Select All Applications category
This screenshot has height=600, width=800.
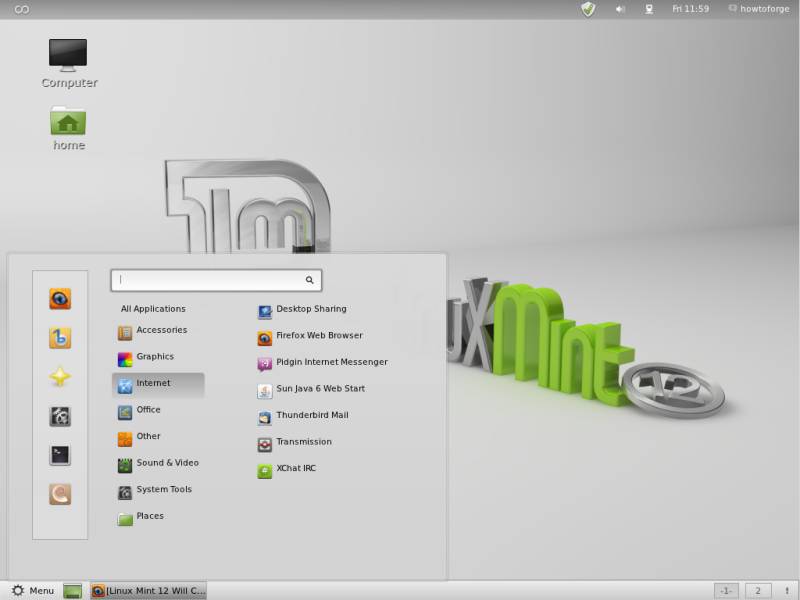click(153, 309)
